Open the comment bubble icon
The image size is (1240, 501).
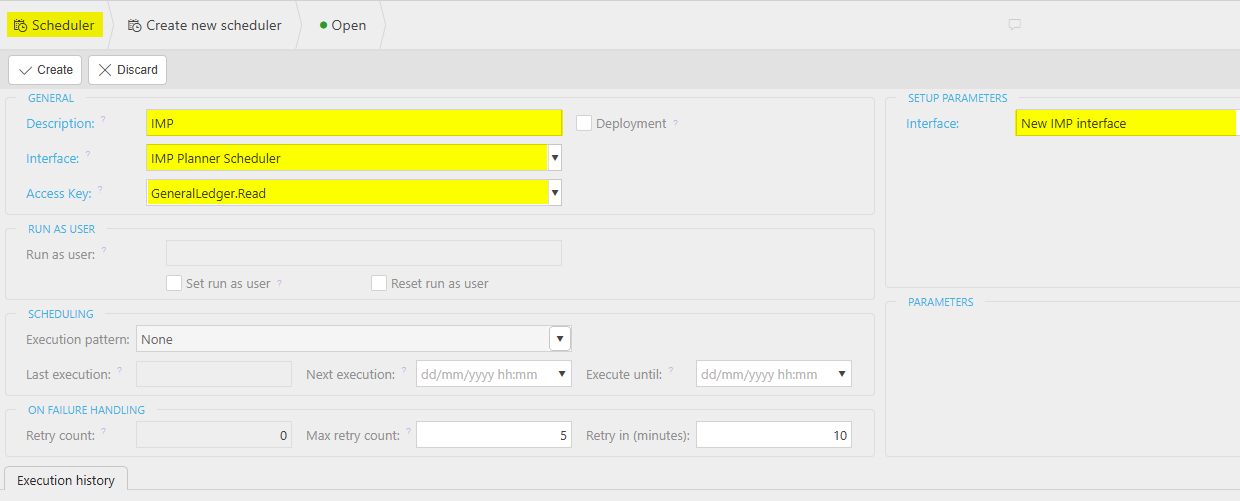pos(1014,25)
